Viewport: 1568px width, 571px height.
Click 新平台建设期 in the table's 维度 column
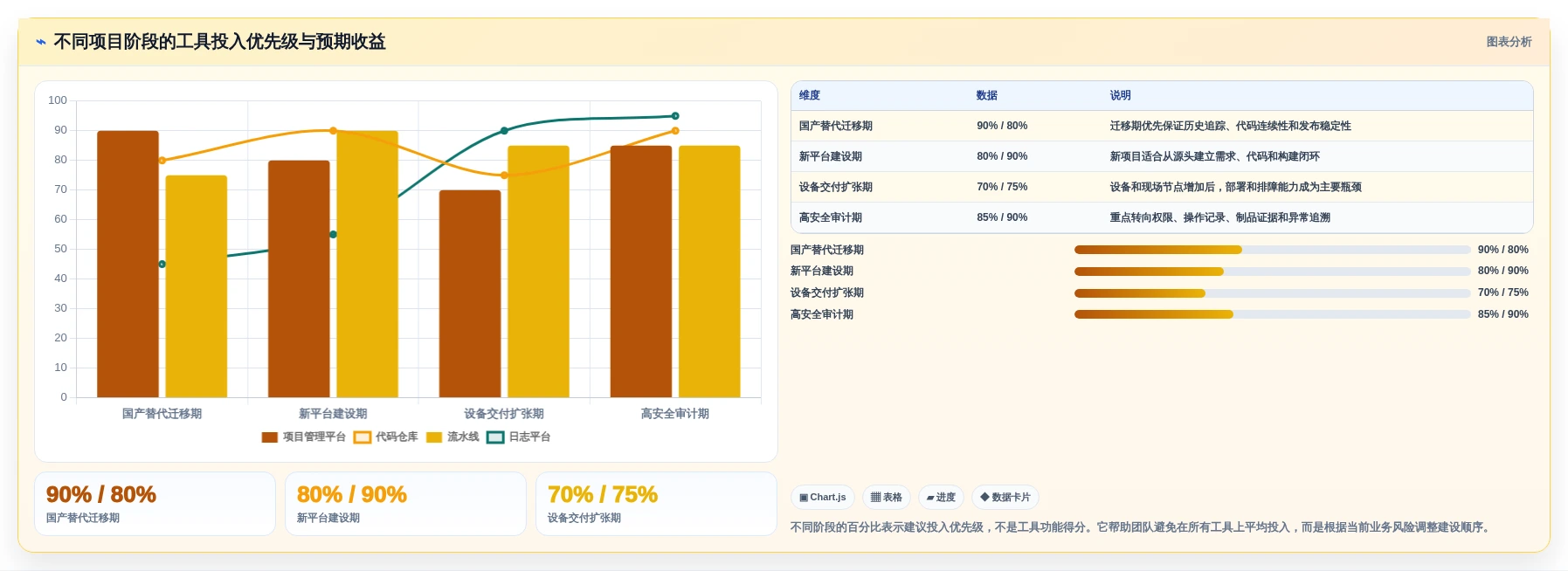pos(831,156)
